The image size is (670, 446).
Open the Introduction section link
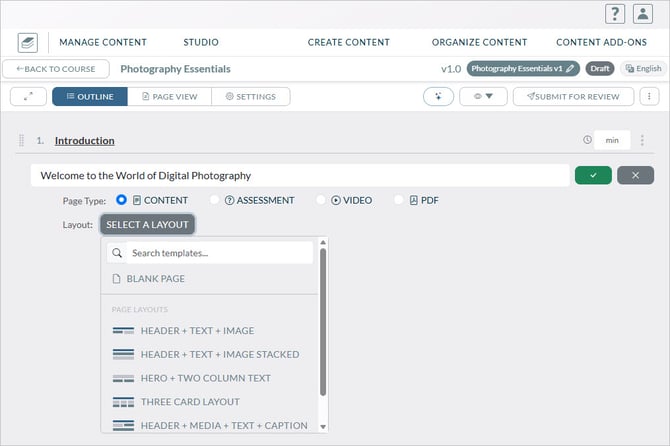tap(85, 141)
